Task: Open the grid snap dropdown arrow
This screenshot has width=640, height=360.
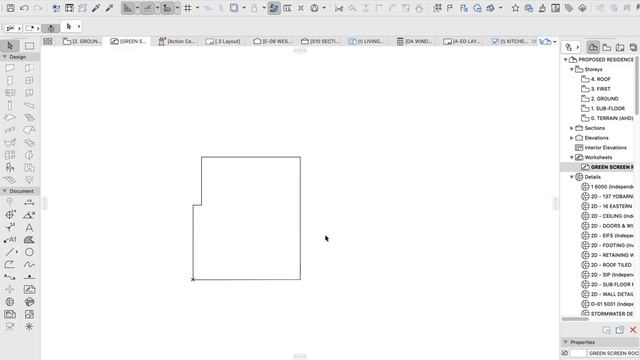Action: [198, 8]
